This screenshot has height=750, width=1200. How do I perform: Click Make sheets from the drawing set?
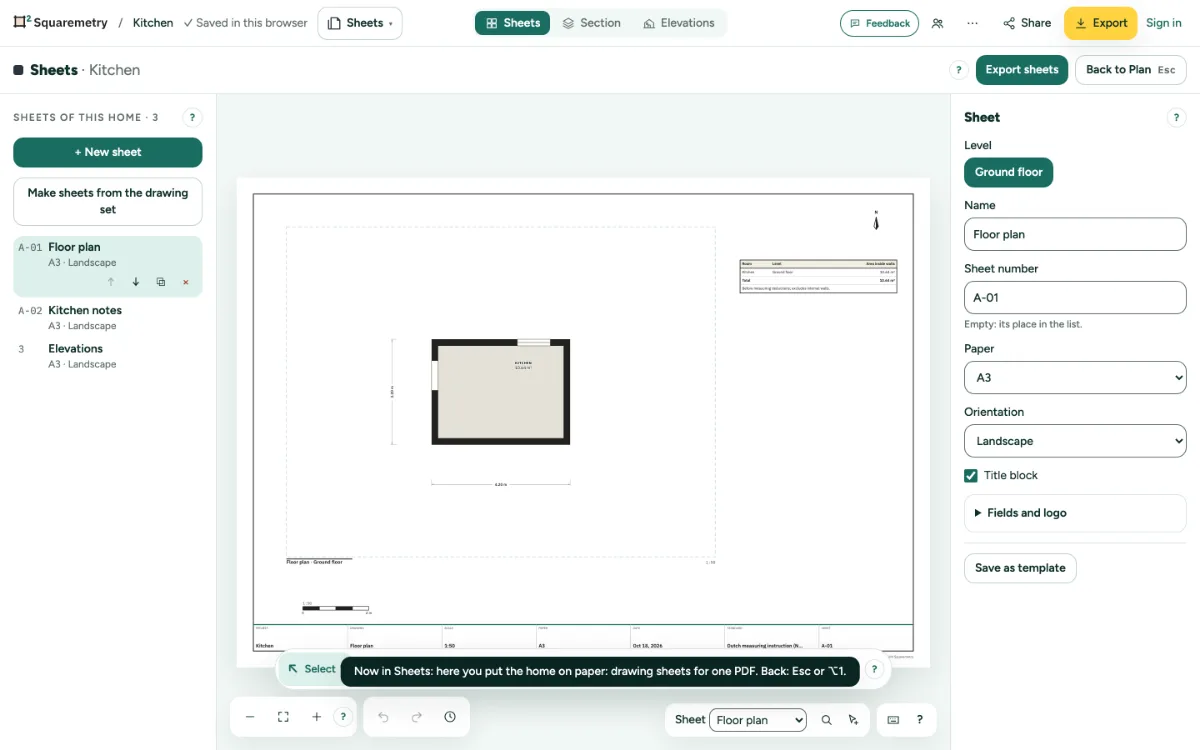point(108,201)
